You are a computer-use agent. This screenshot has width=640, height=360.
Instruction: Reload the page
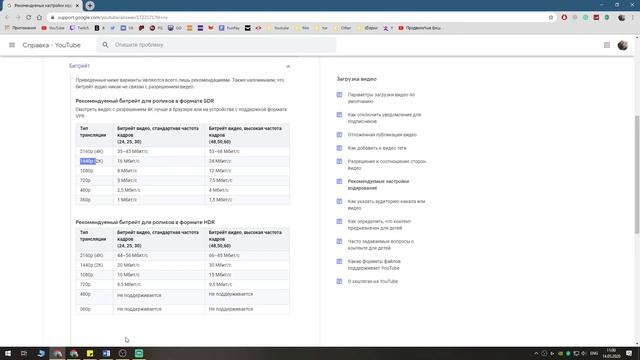[x=28, y=18]
